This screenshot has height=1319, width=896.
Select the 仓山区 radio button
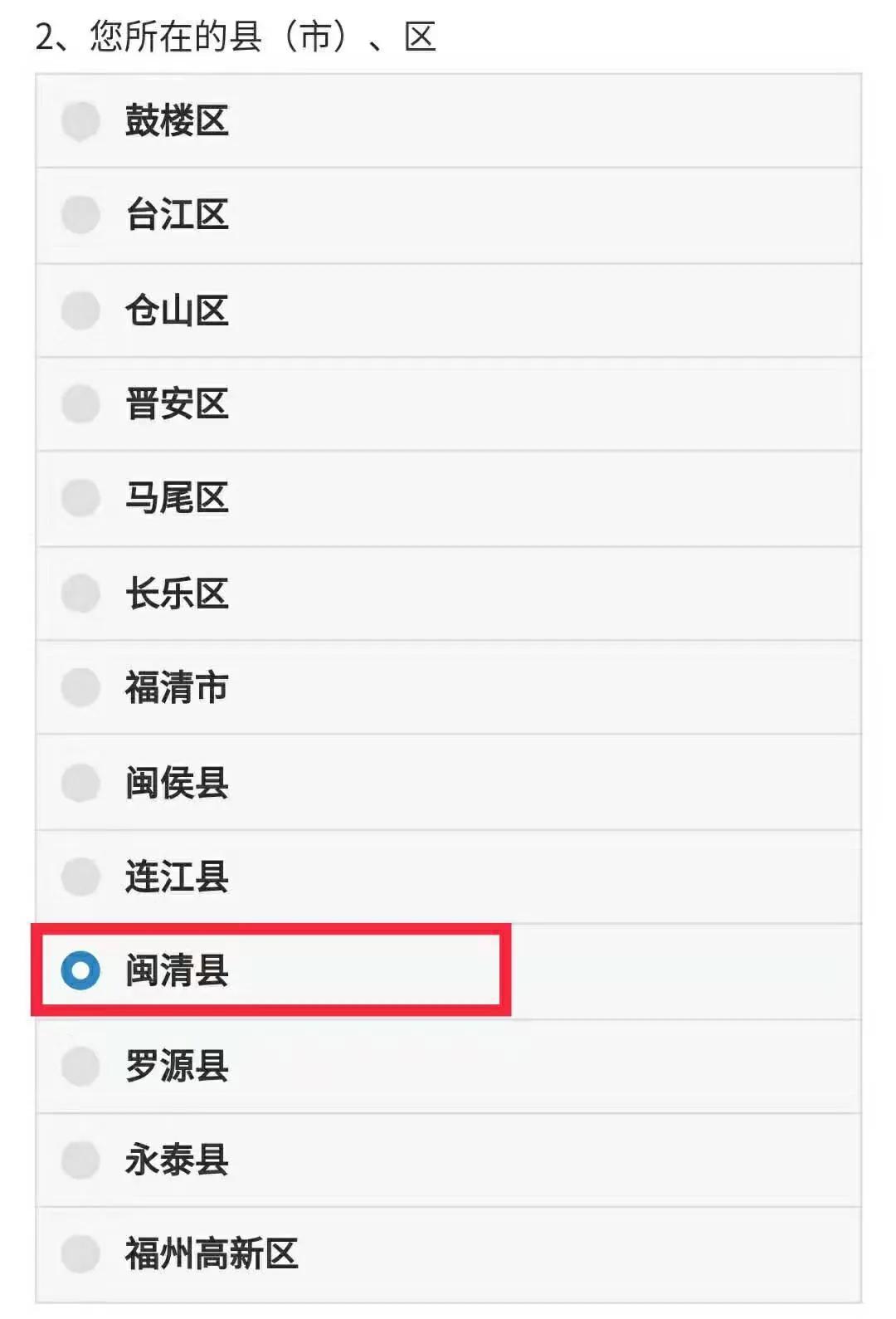pyautogui.click(x=80, y=311)
